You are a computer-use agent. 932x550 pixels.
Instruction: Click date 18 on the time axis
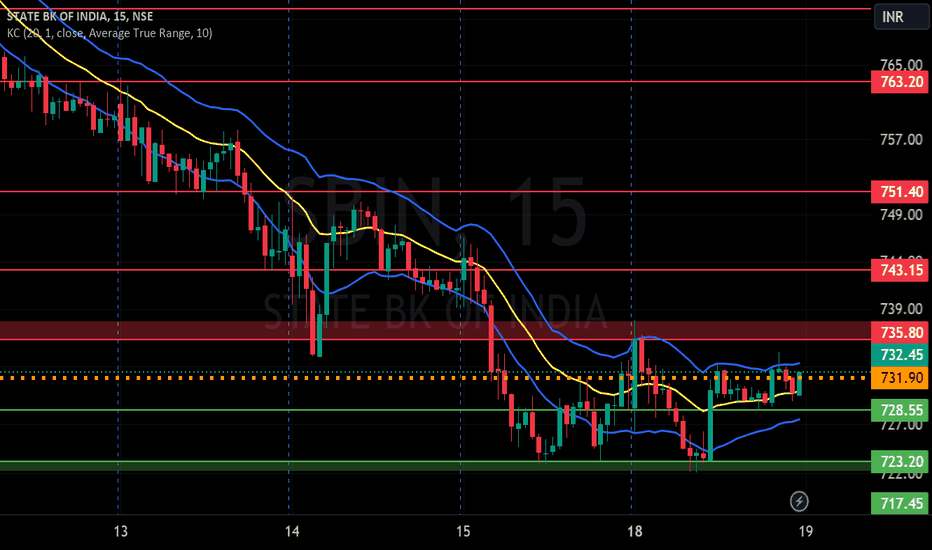click(x=634, y=531)
